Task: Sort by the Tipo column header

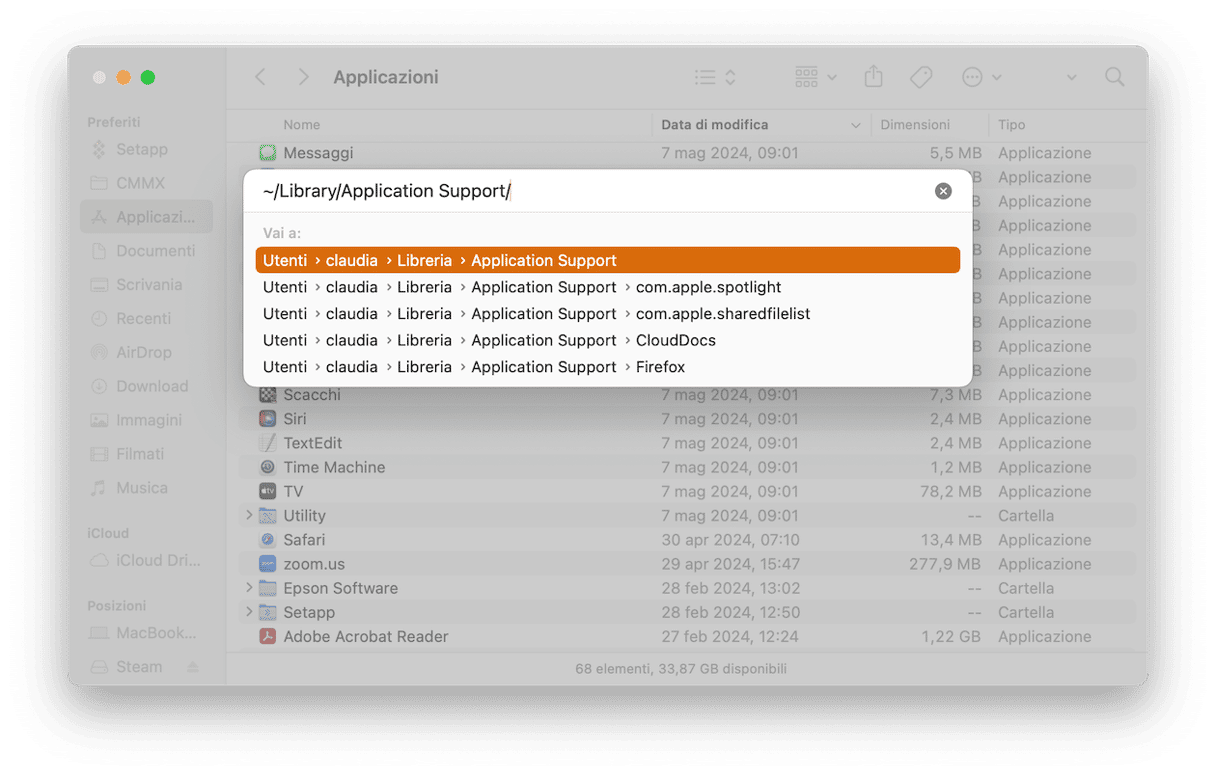Action: point(1011,125)
